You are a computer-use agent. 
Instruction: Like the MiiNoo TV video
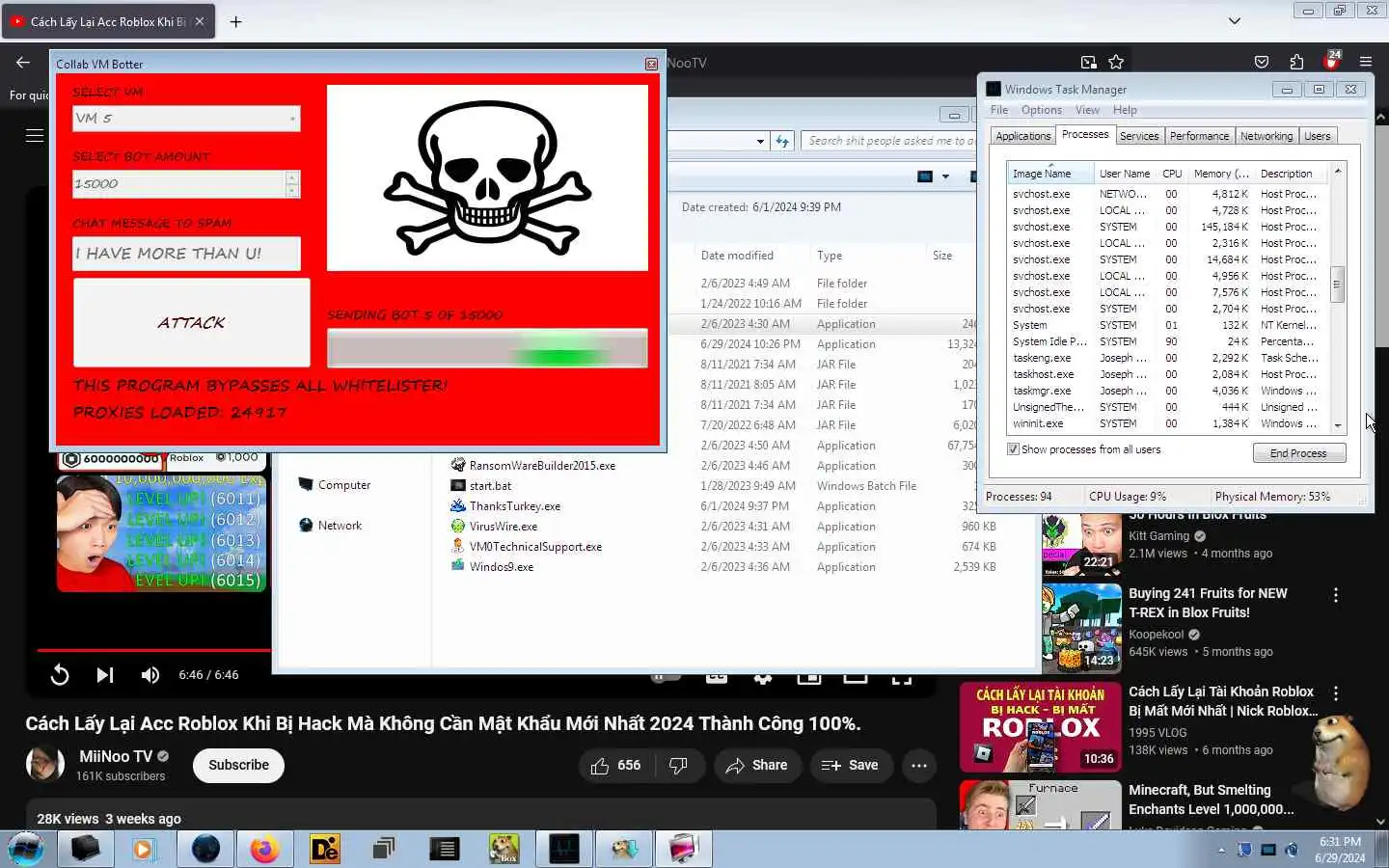pyautogui.click(x=616, y=766)
